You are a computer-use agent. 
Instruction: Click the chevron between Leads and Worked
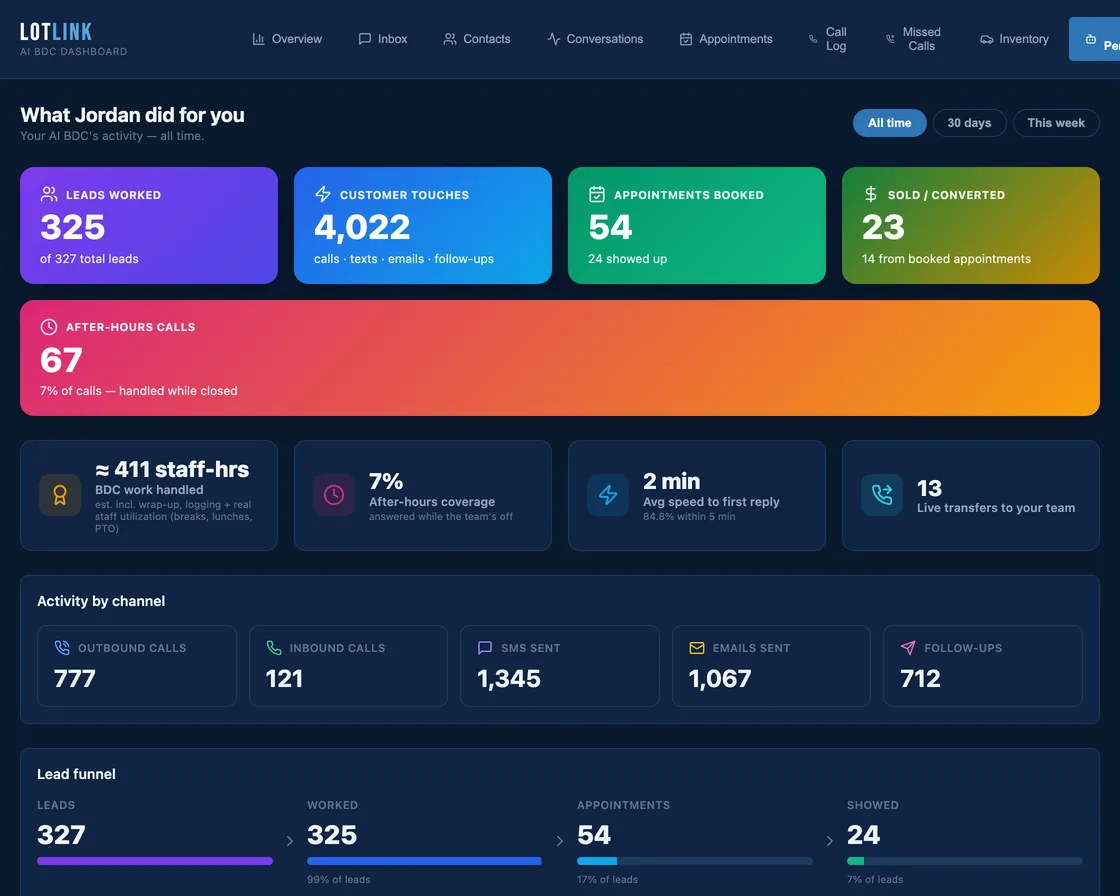pyautogui.click(x=289, y=841)
